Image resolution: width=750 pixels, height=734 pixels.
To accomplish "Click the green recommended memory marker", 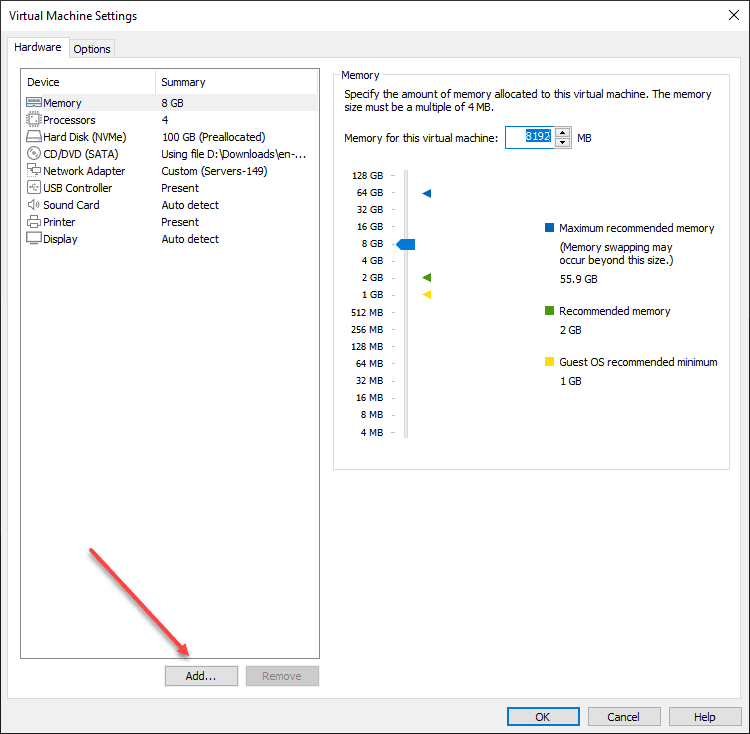I will coord(427,277).
